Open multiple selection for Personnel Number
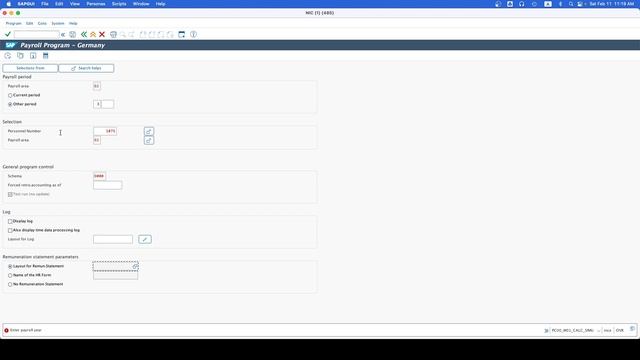640x360 pixels. [149, 131]
